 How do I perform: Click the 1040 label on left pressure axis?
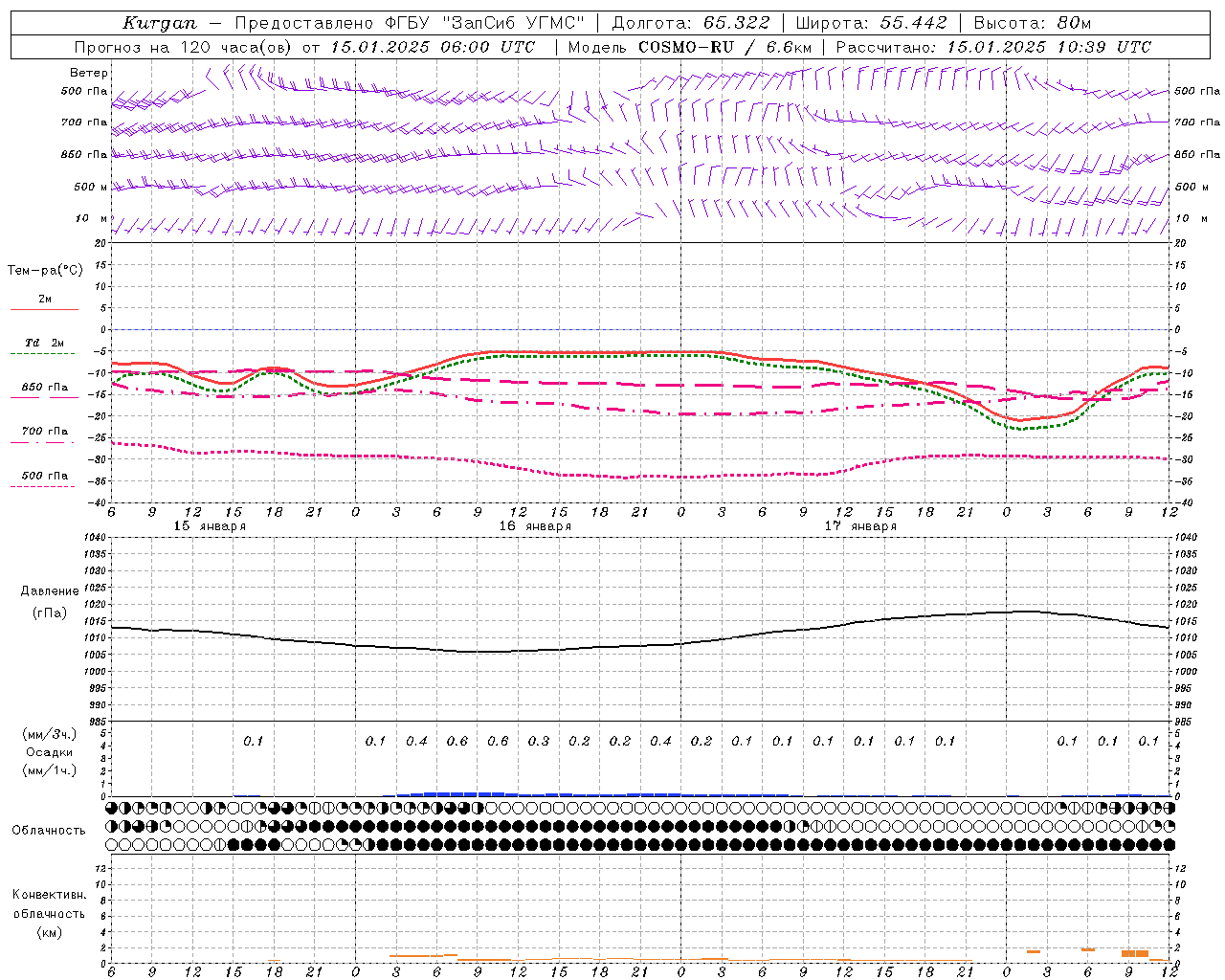95,538
